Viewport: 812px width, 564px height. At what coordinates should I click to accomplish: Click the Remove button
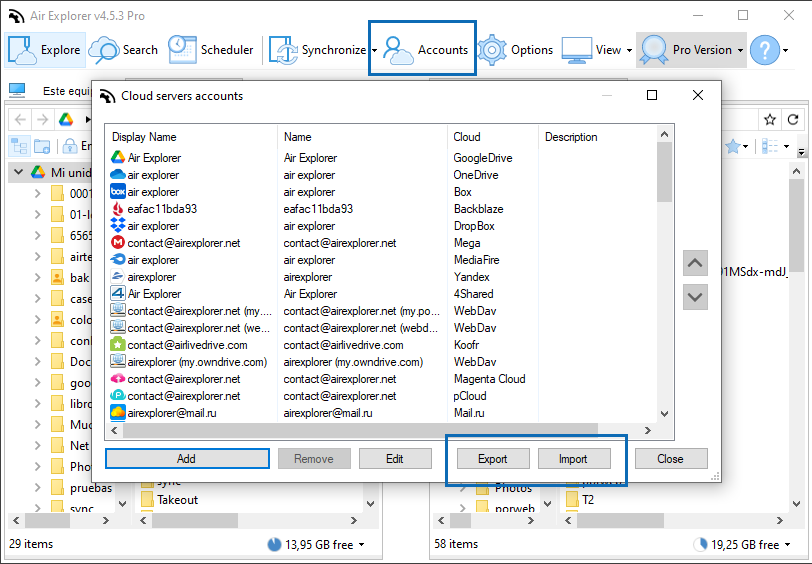[x=314, y=459]
